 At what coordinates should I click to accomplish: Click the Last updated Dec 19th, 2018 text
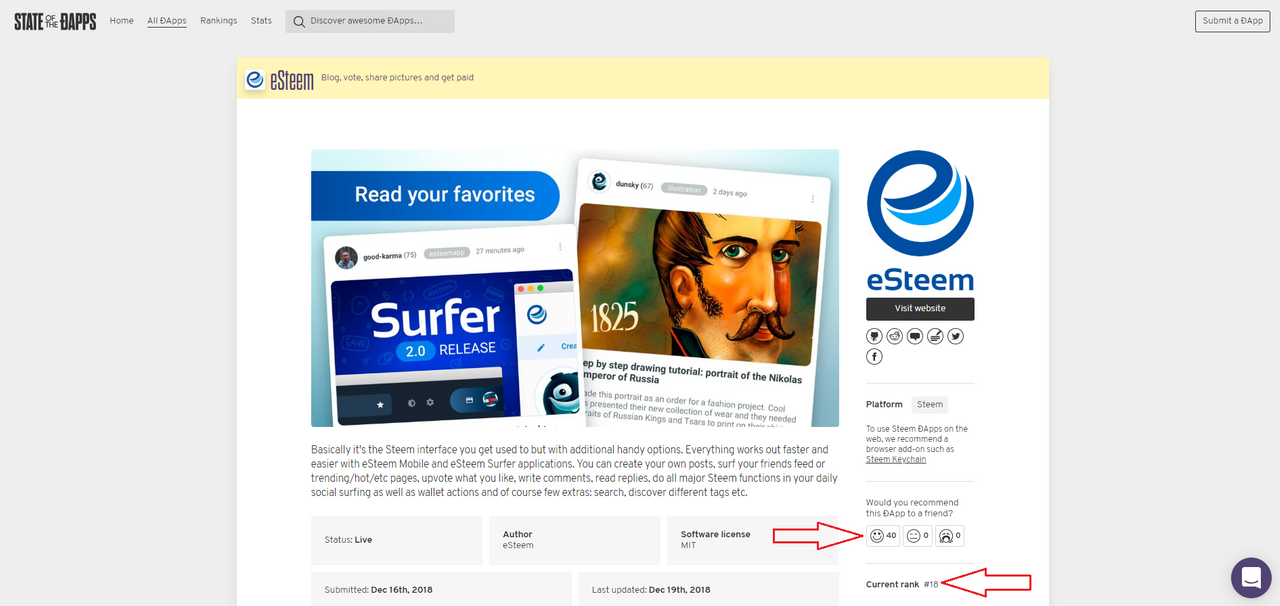tap(651, 590)
